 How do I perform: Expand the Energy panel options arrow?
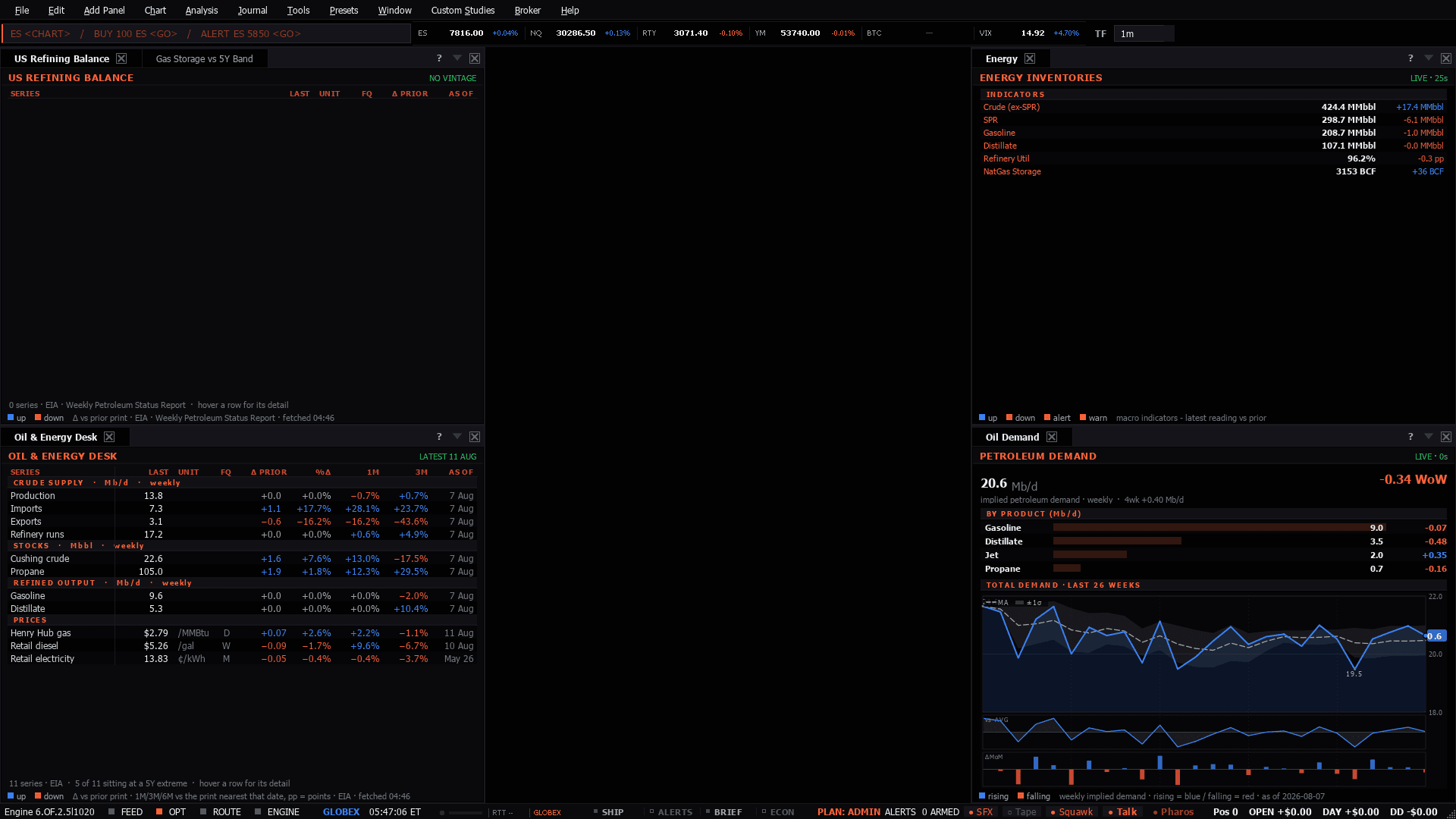pyautogui.click(x=1429, y=58)
